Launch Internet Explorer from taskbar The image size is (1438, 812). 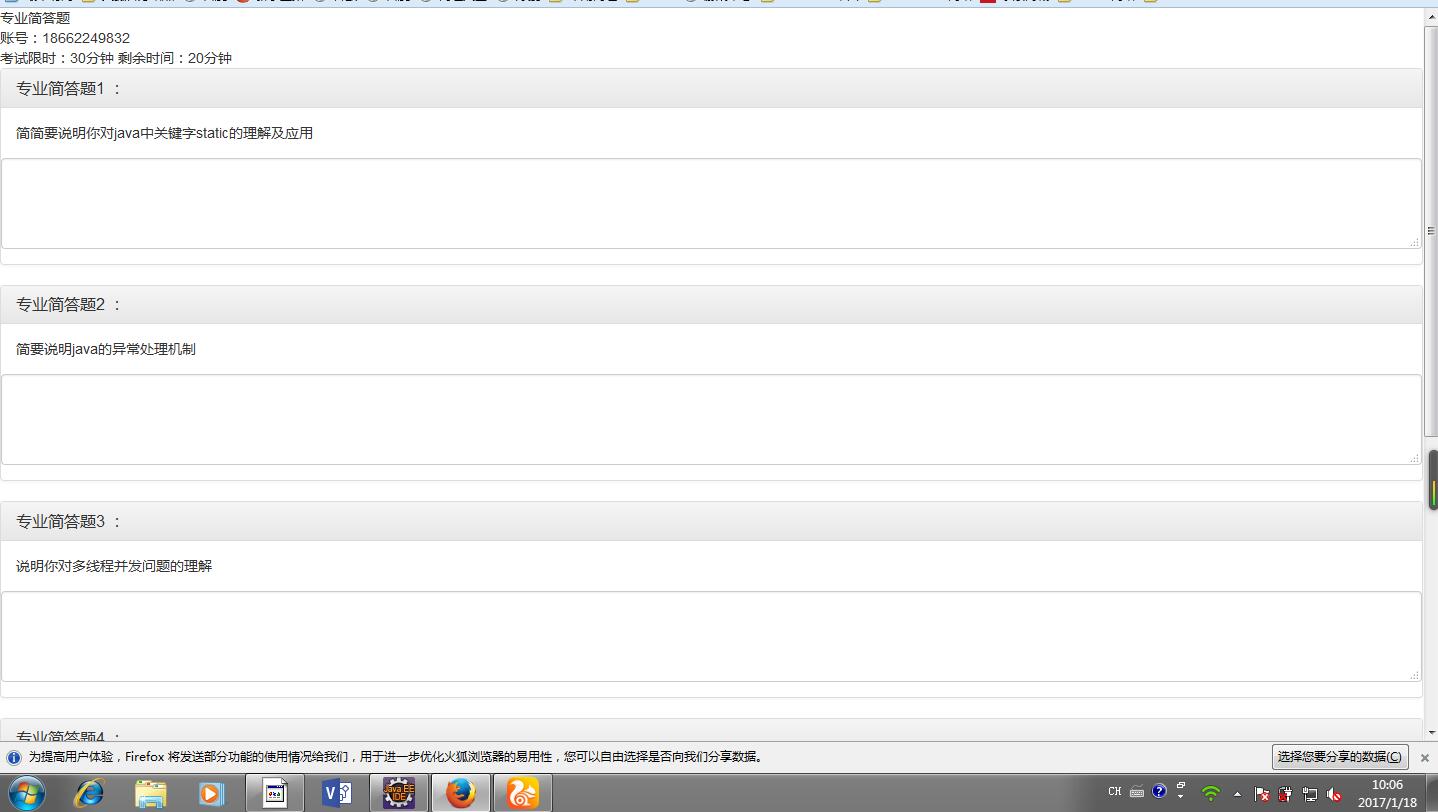pos(90,793)
